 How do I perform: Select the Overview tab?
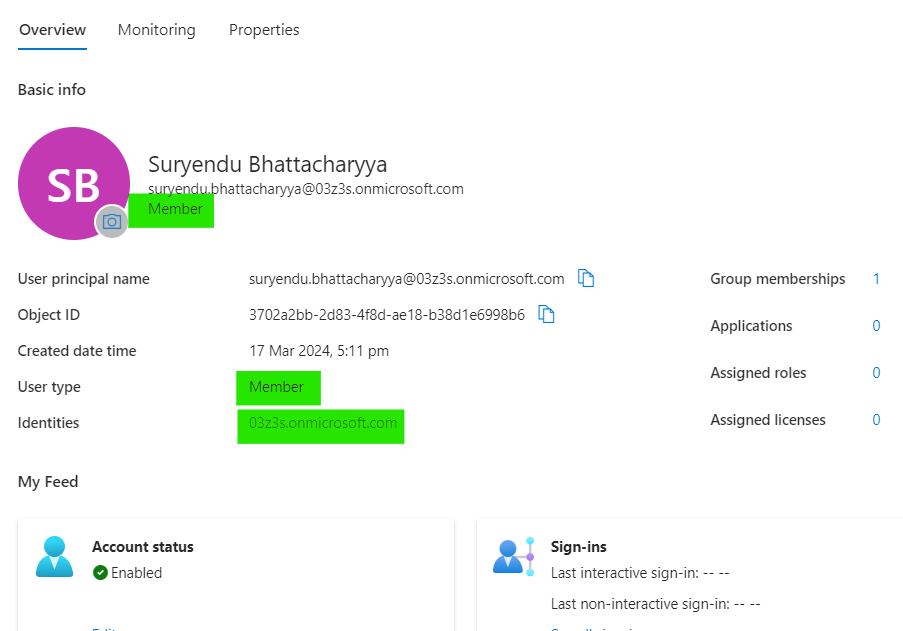click(52, 30)
